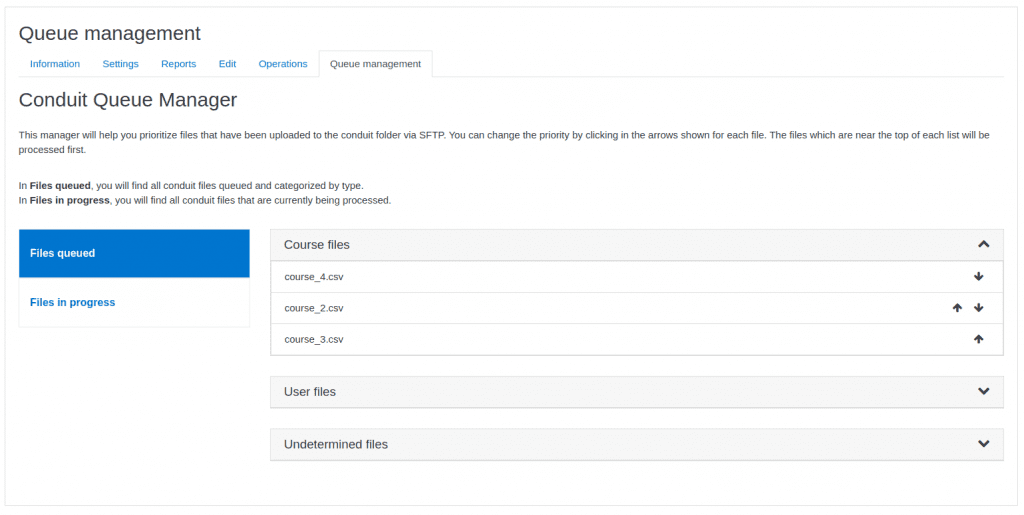The width and height of the screenshot is (1024, 515).
Task: Expand the User files section chevron
Action: pyautogui.click(x=983, y=391)
